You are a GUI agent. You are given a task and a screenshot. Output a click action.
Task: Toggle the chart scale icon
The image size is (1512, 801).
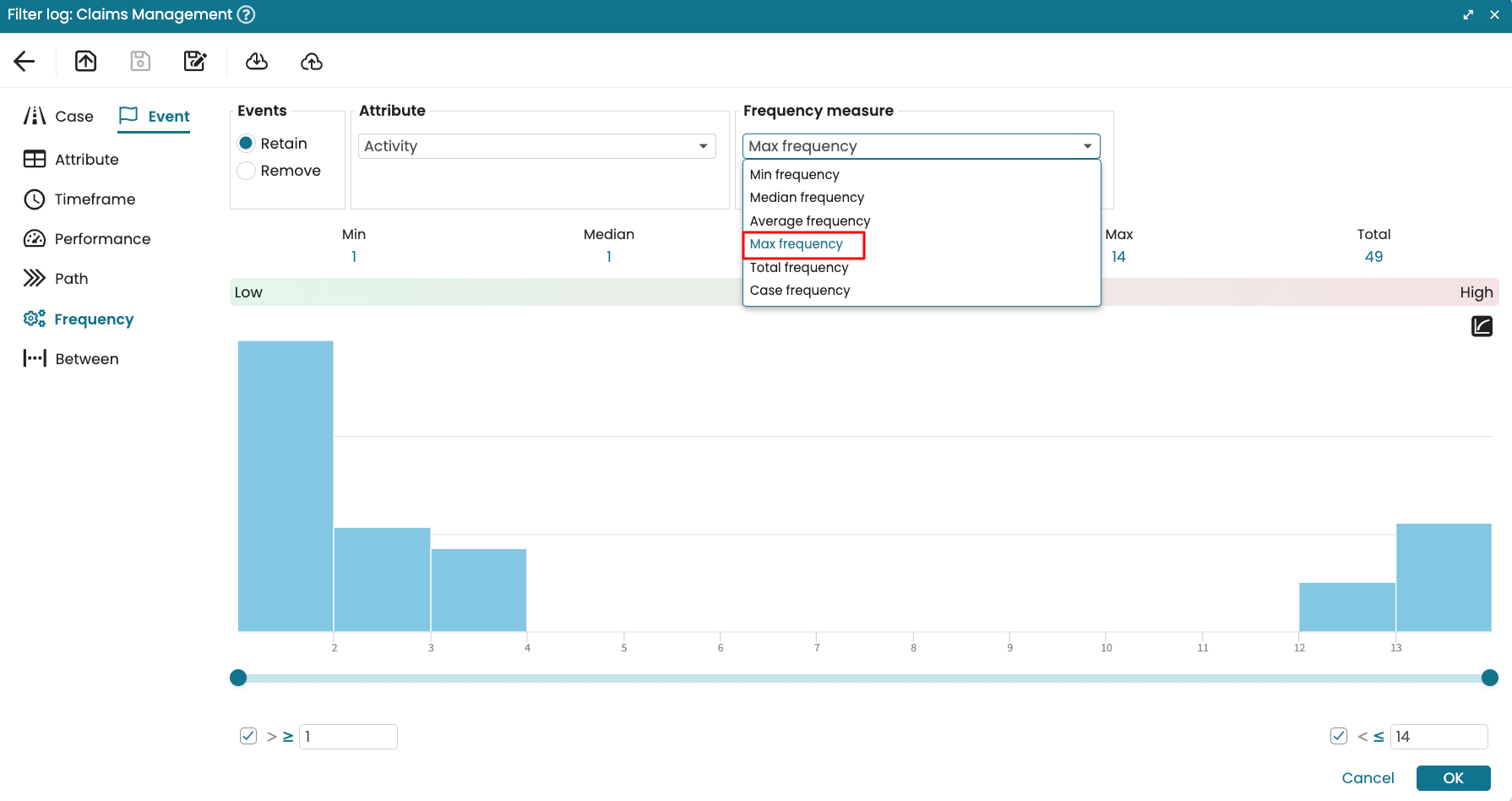1482,326
